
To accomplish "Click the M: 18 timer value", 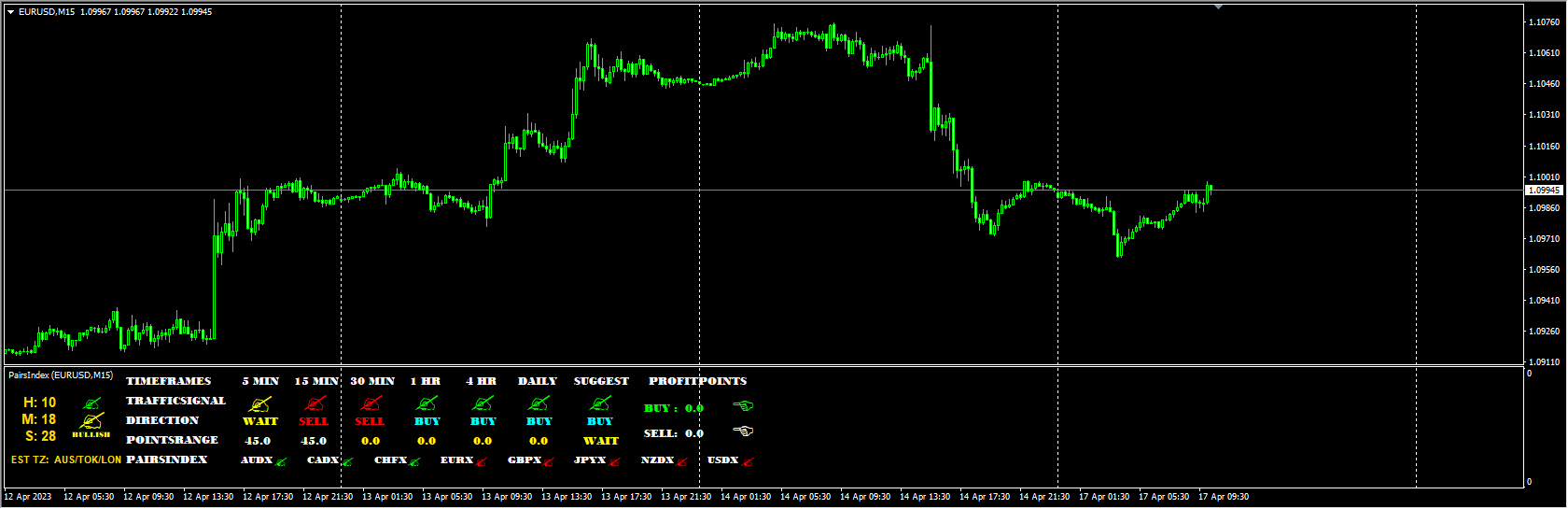I will (39, 419).
